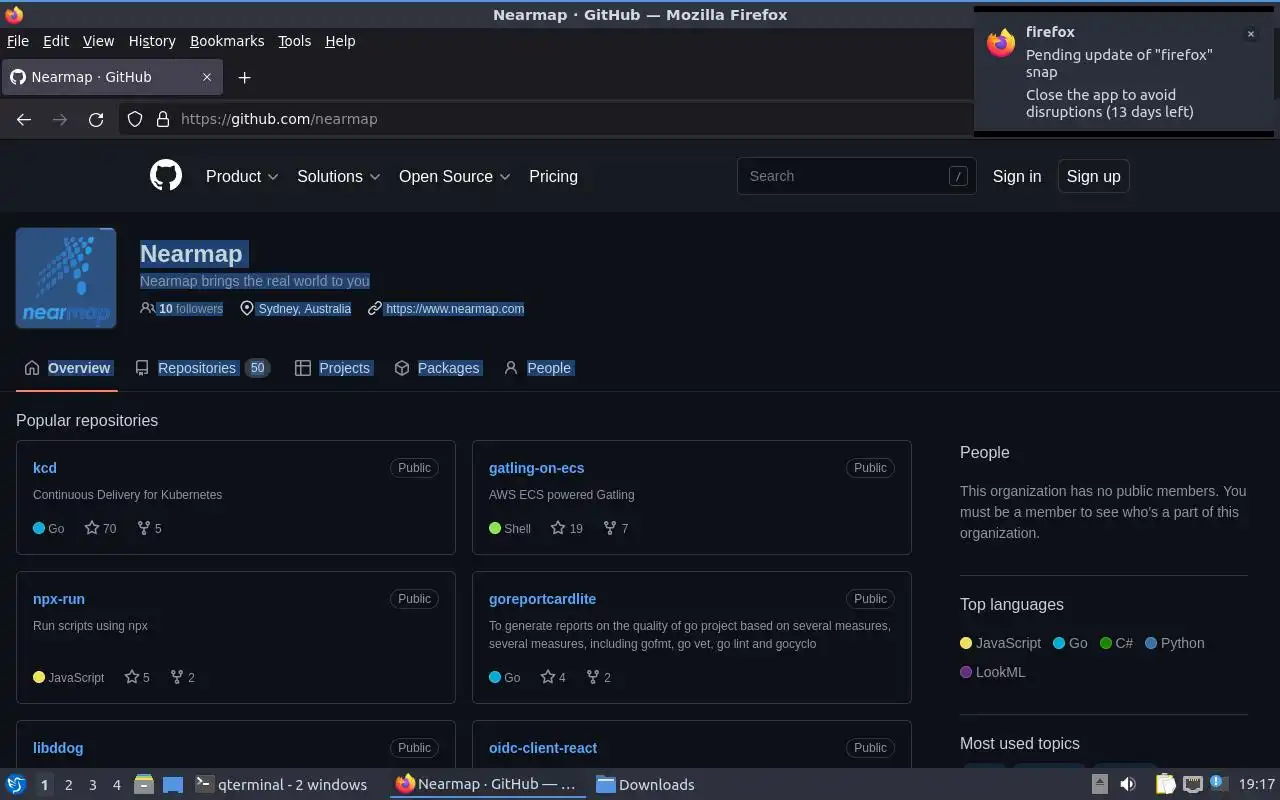
Task: Click the forward navigation arrow
Action: click(60, 119)
